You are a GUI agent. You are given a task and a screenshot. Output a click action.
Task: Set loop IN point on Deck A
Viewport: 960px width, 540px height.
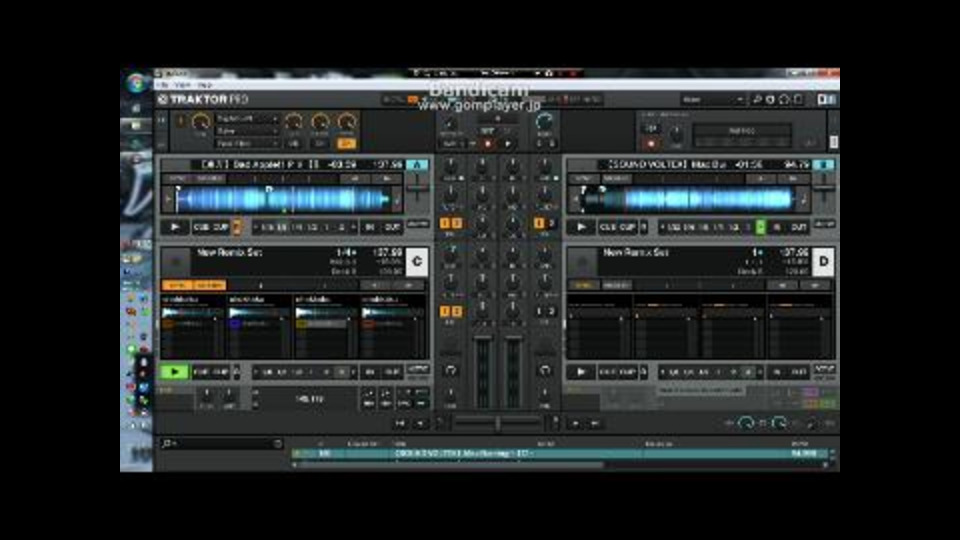point(370,227)
